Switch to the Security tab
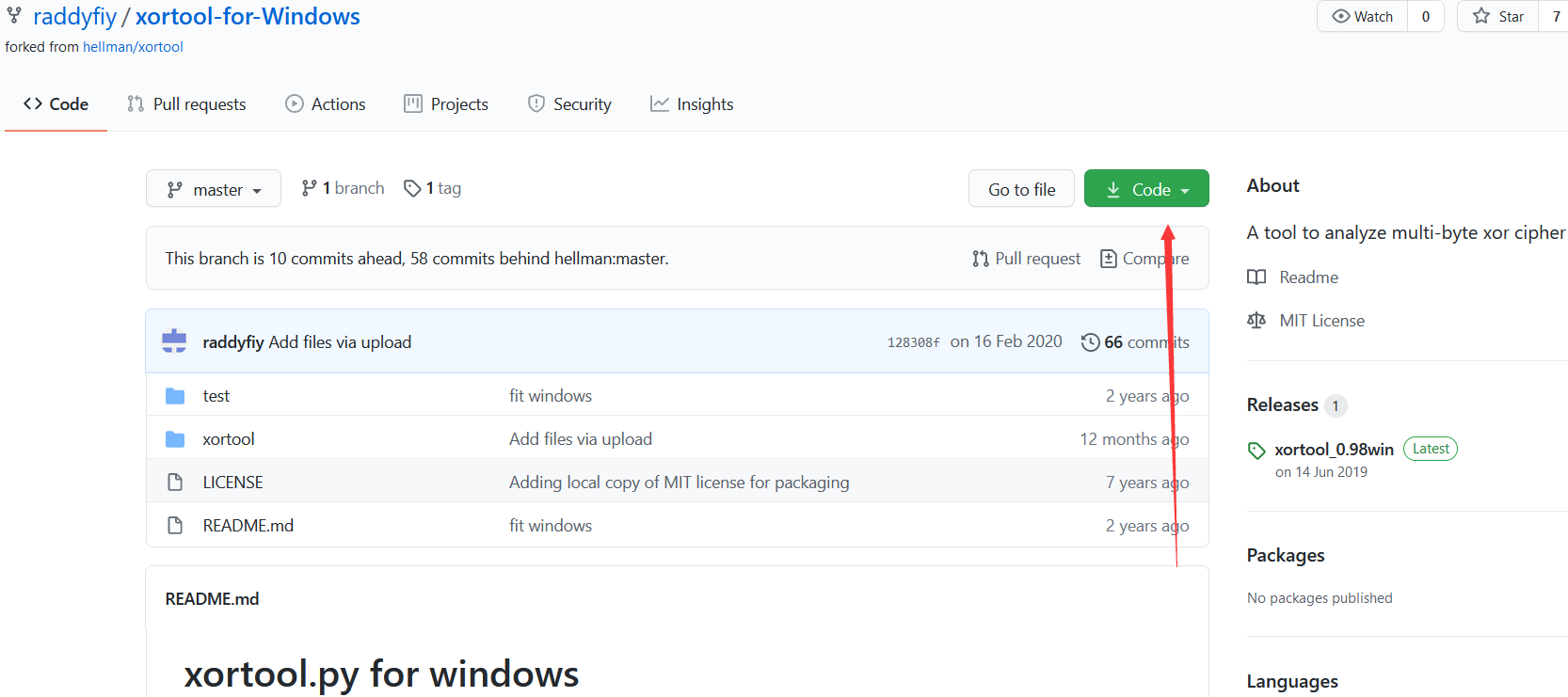Image resolution: width=1568 pixels, height=697 pixels. [x=569, y=104]
